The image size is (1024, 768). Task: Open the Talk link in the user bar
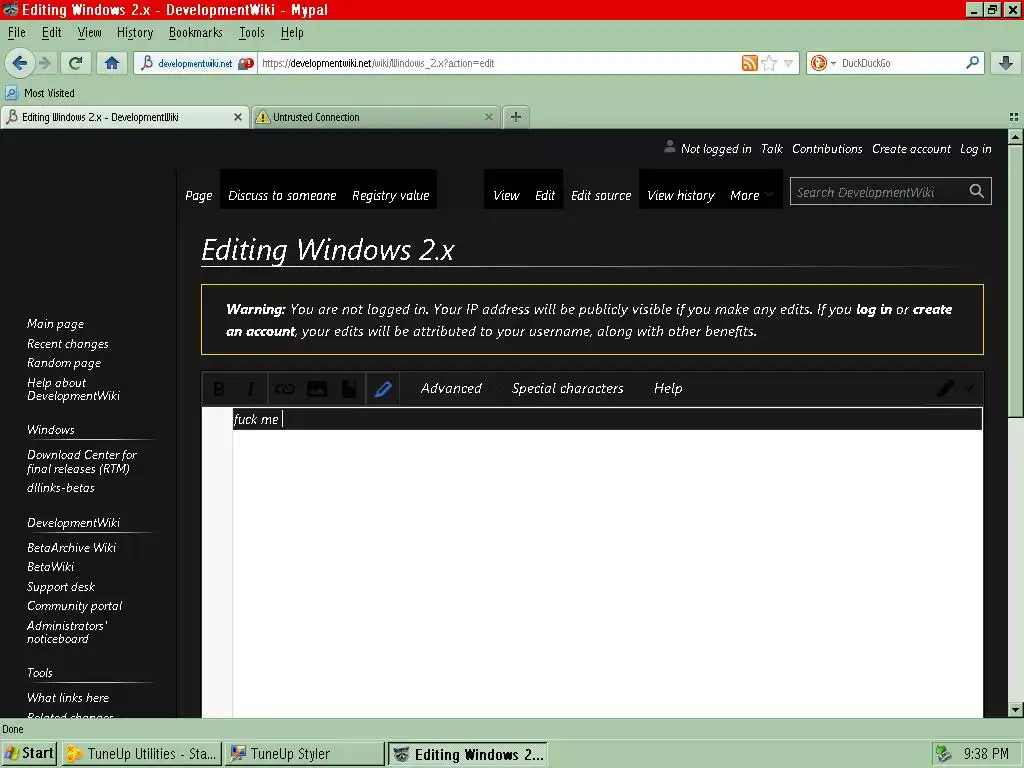(771, 149)
